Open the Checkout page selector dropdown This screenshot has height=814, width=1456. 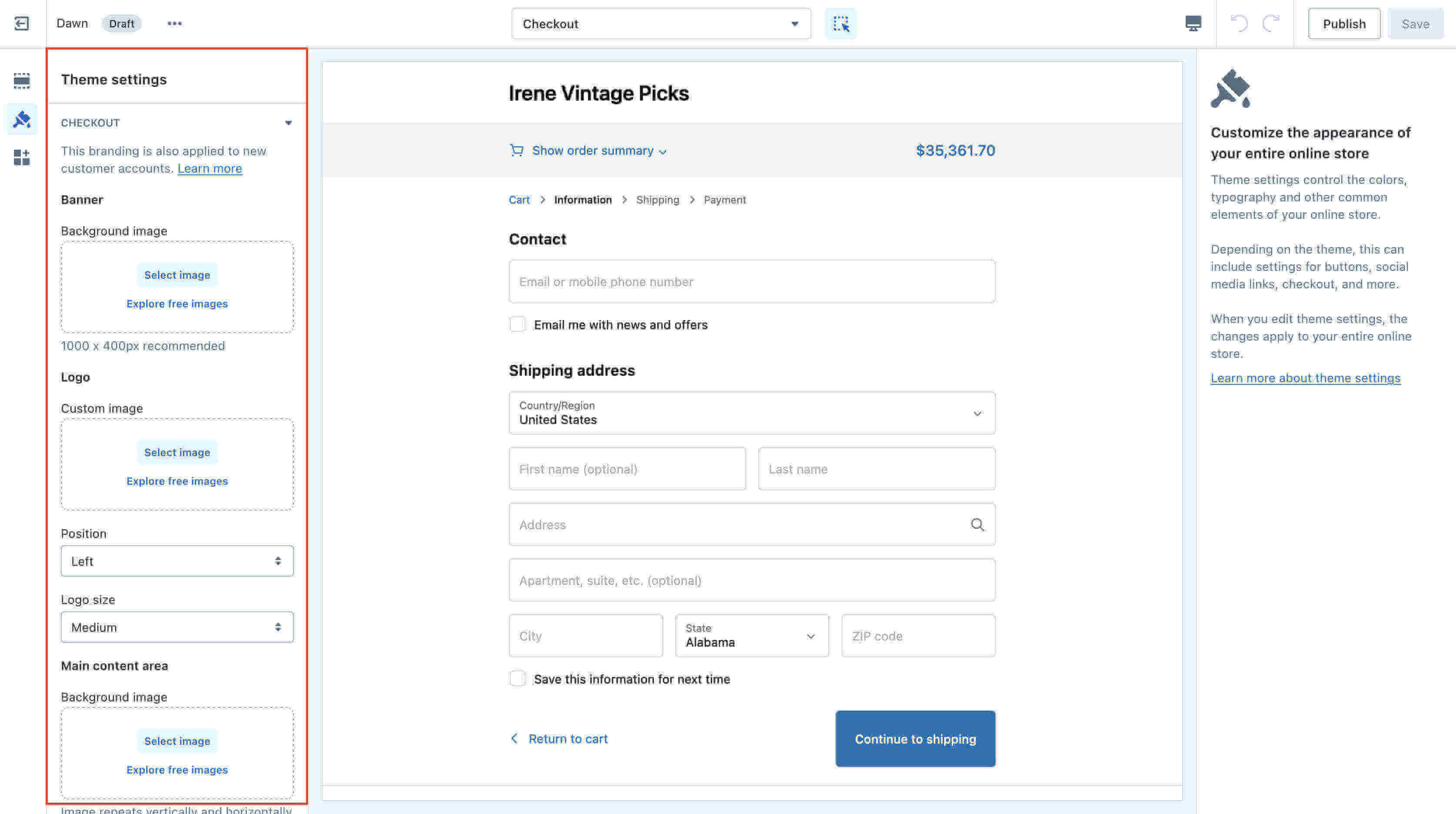click(x=661, y=24)
